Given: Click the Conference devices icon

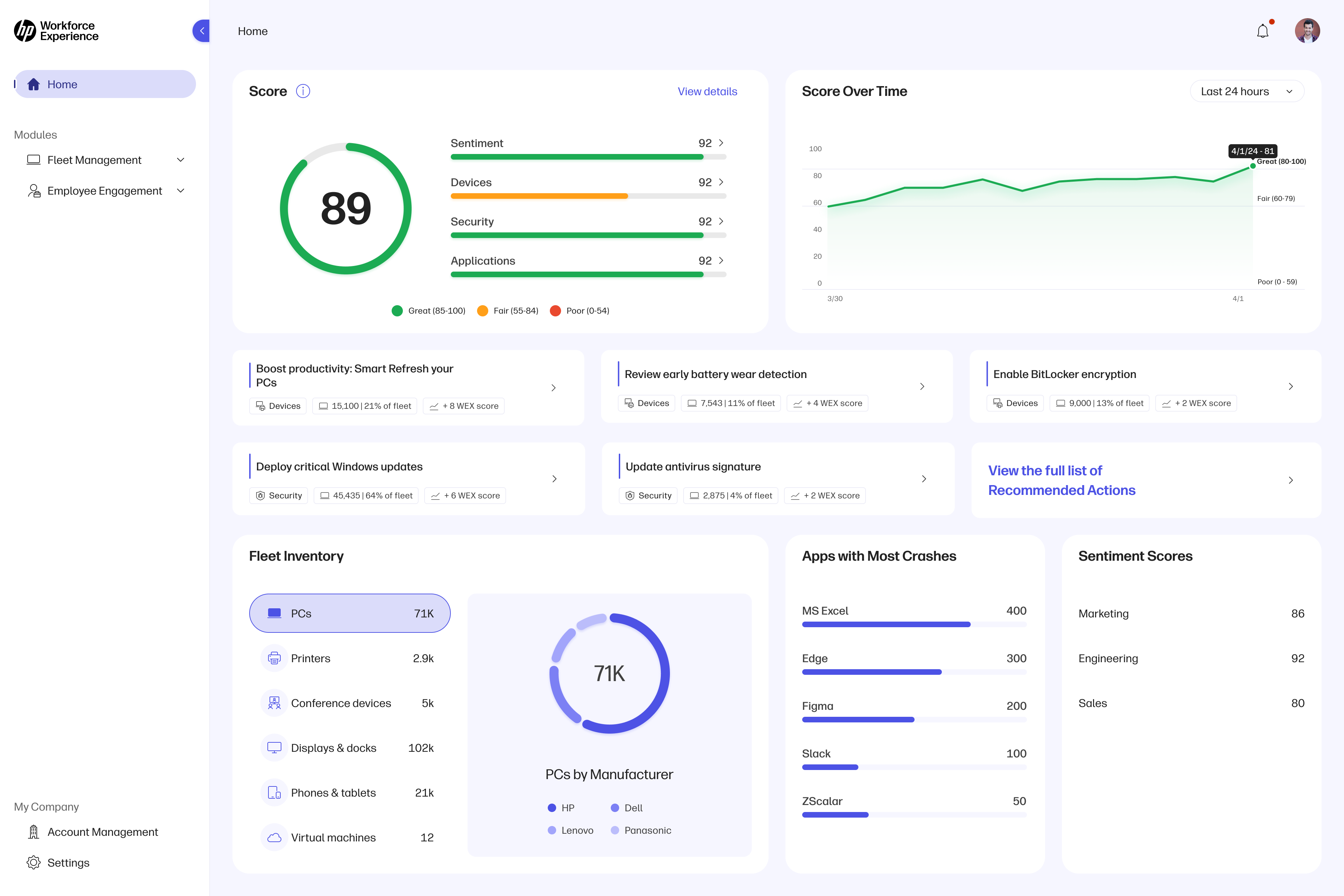Looking at the screenshot, I should (274, 703).
